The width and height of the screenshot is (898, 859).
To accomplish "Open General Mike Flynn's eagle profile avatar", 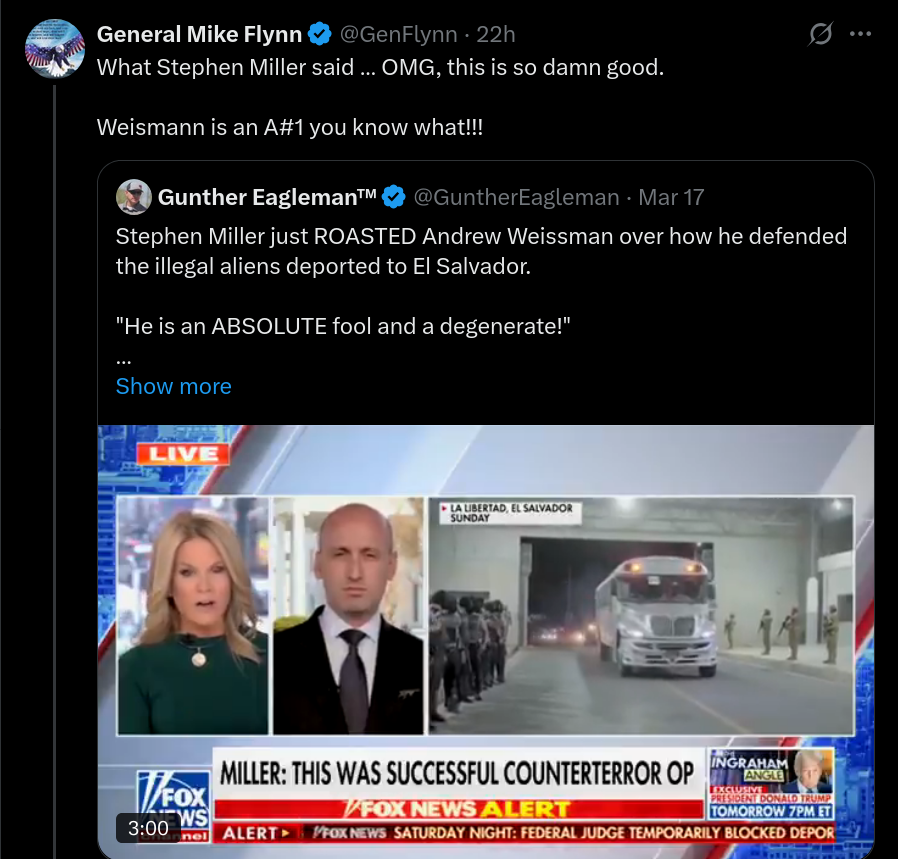I will click(55, 48).
